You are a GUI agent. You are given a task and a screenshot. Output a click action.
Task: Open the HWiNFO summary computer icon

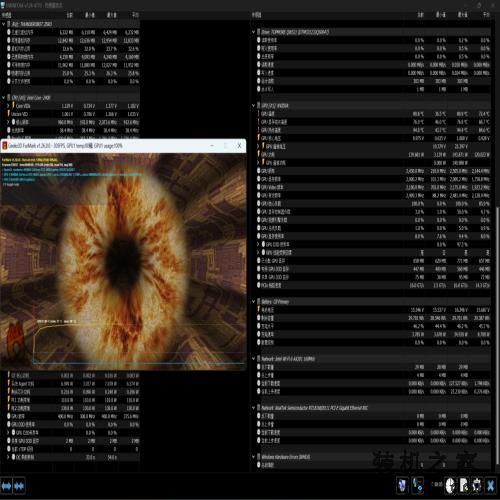[403, 485]
